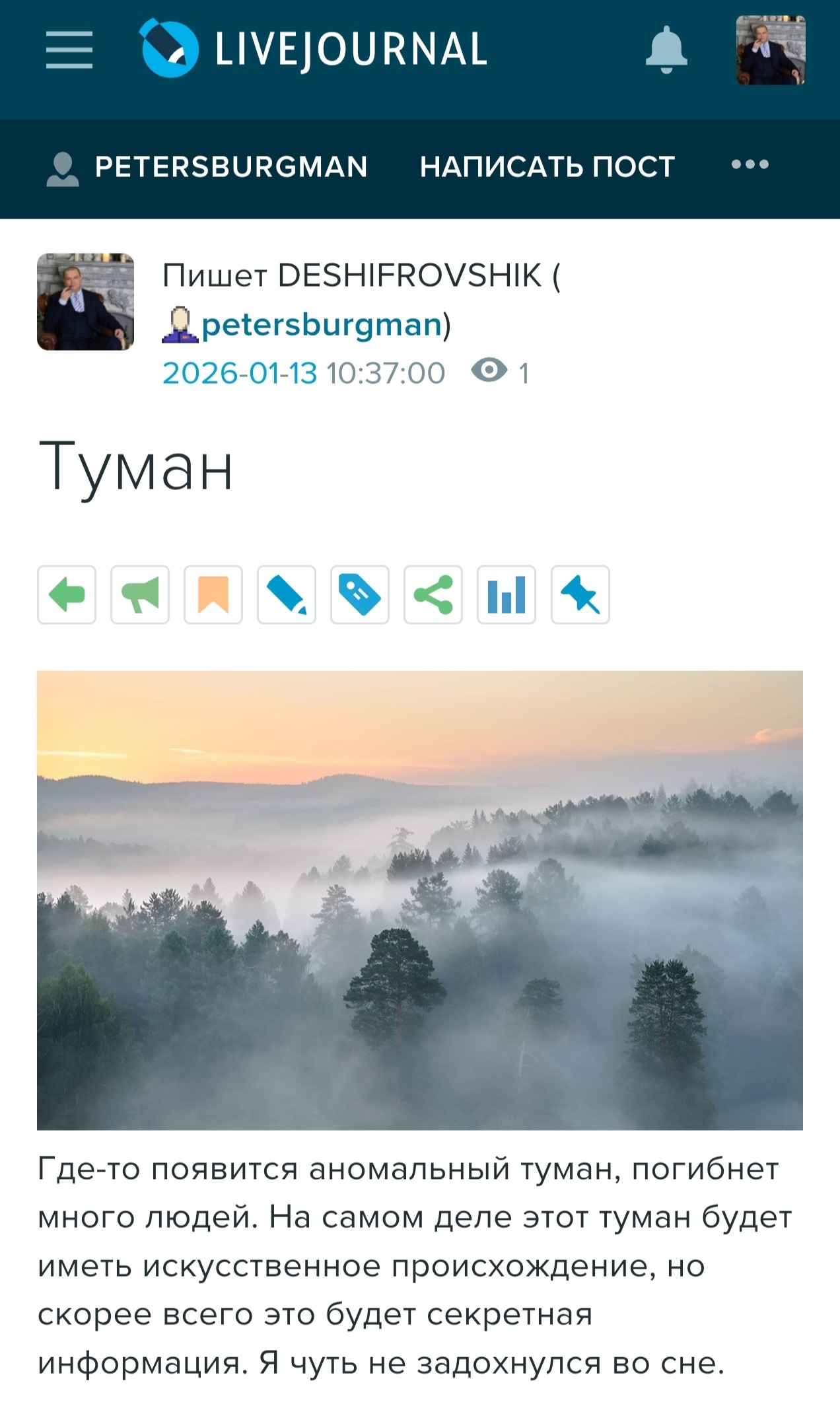View post statistics bar chart icon
Screen dimensions: 840x1412
[507, 594]
